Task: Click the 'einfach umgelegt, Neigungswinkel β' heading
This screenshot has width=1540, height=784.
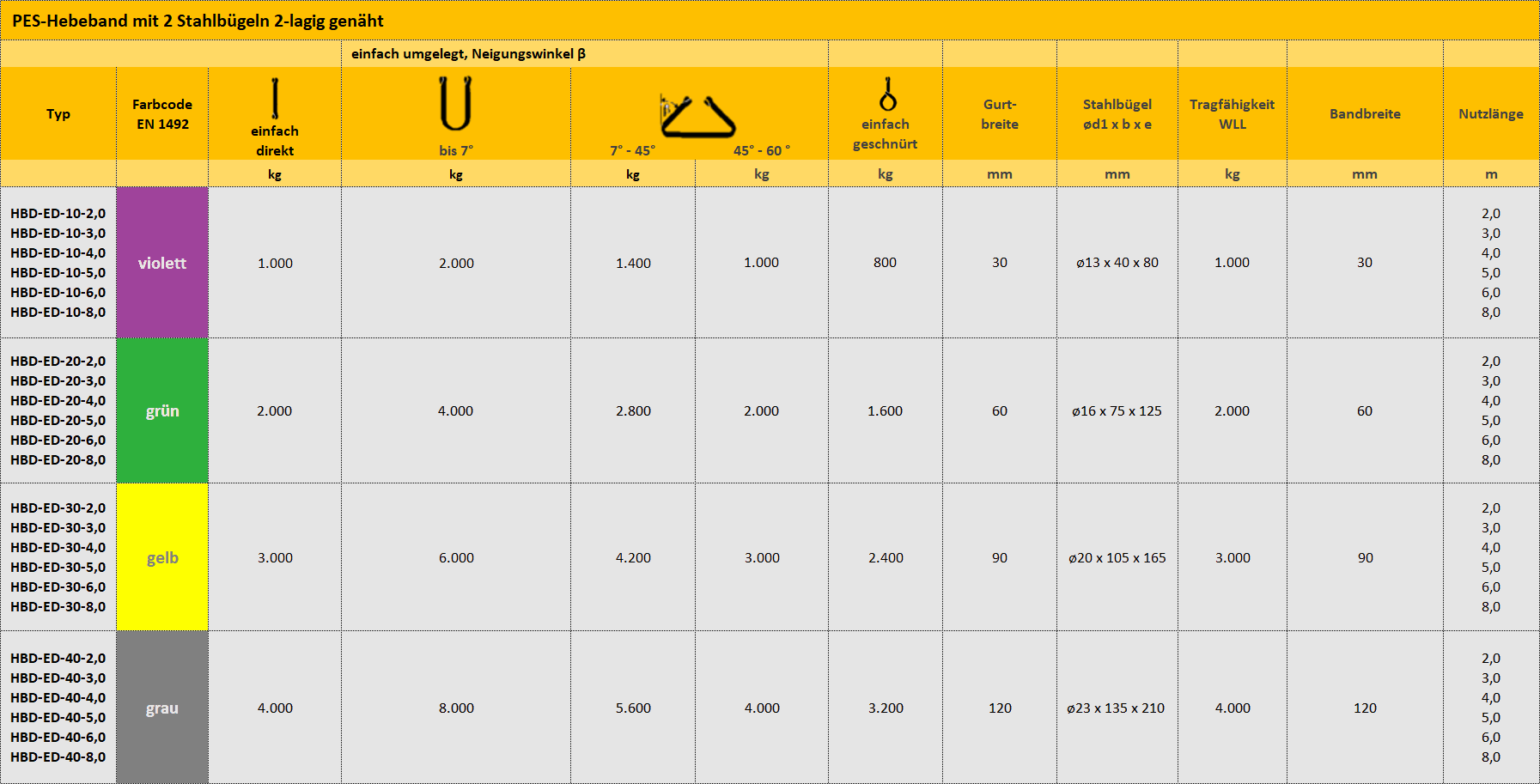Action: [x=468, y=53]
